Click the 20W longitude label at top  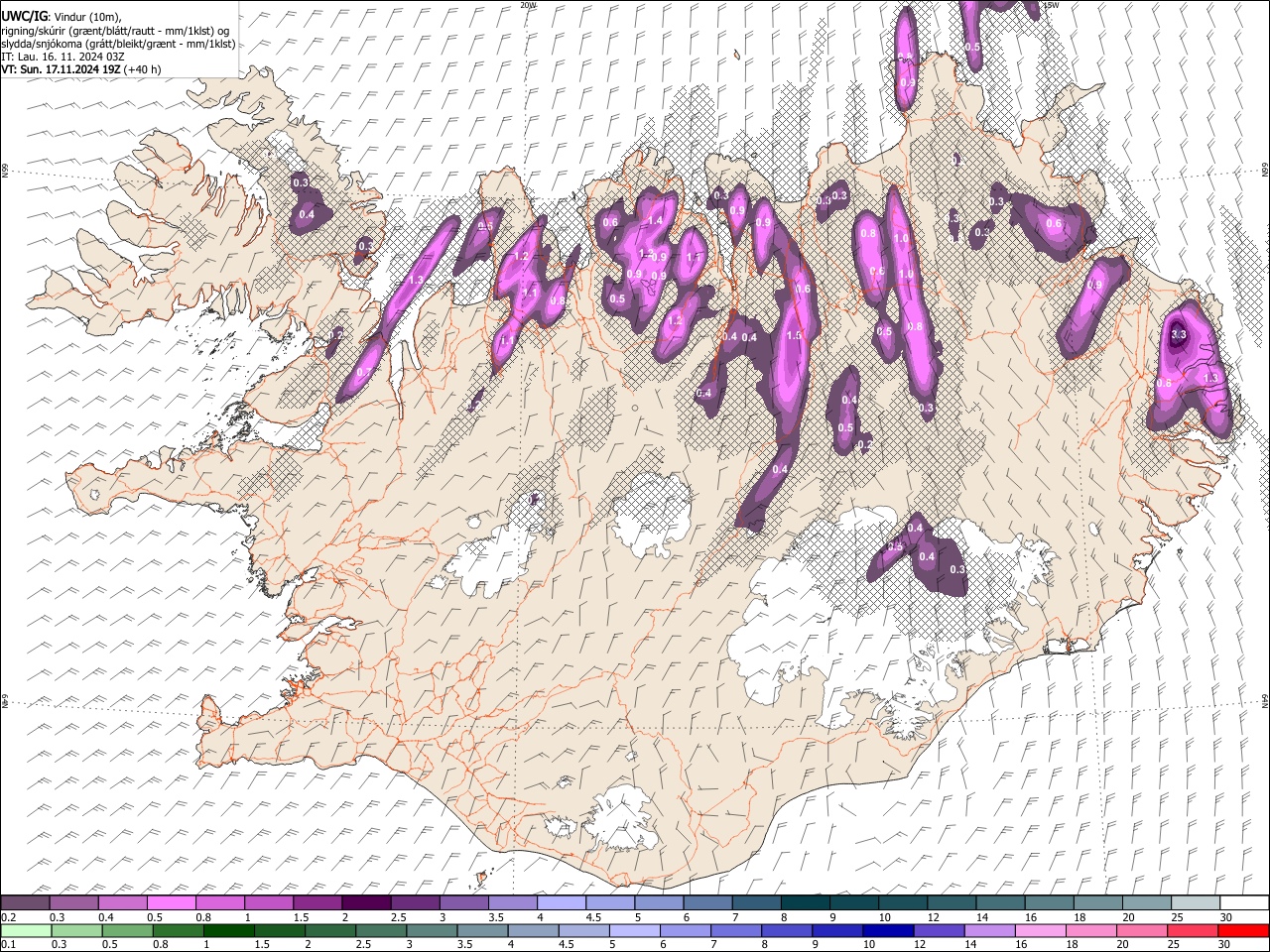point(528,5)
